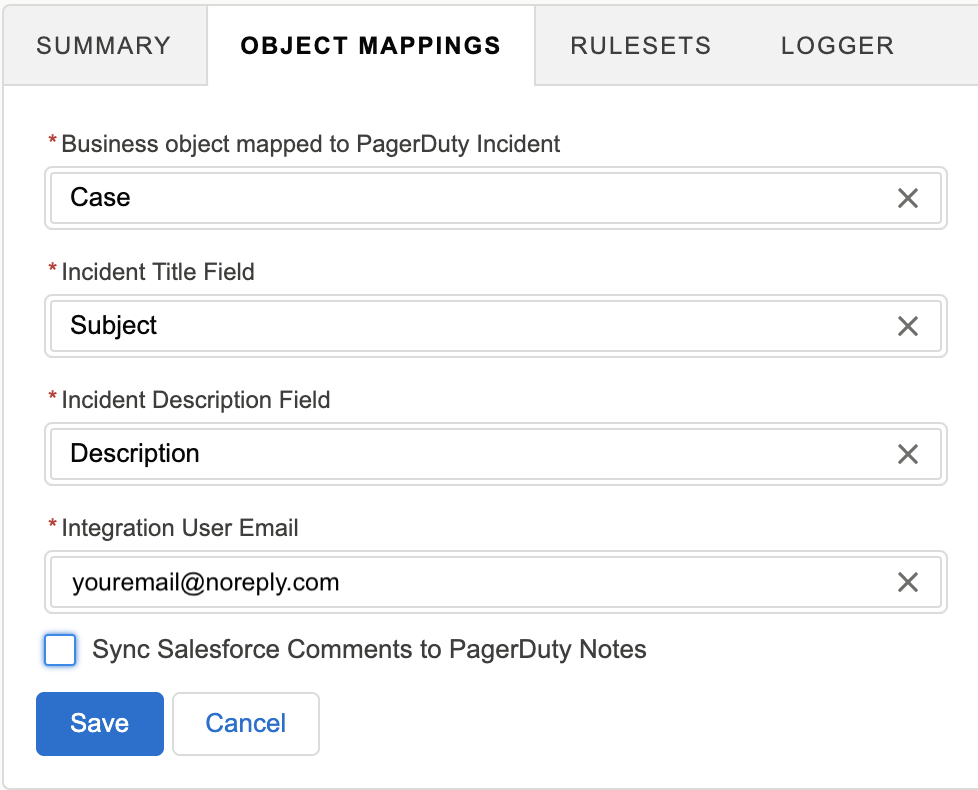The height and width of the screenshot is (790, 978).
Task: Clear the Subject incident title field
Action: pyautogui.click(x=908, y=326)
